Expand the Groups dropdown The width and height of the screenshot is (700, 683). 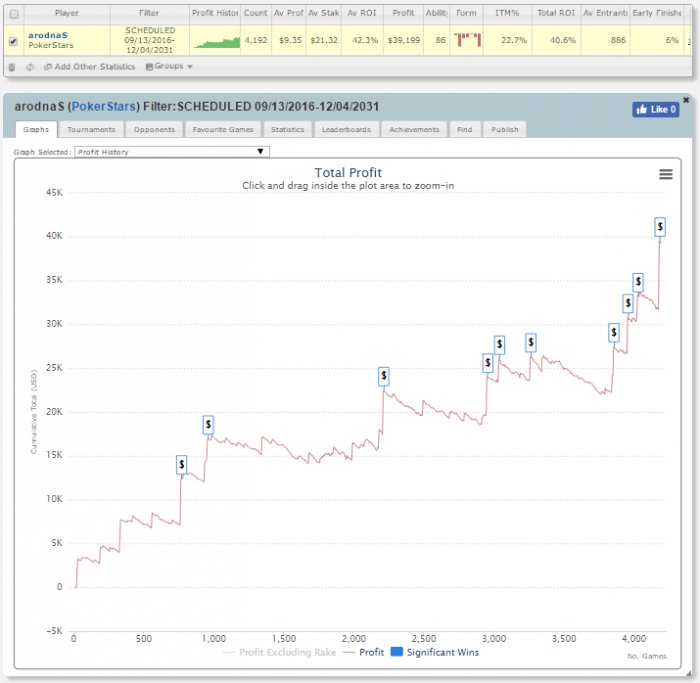point(169,66)
